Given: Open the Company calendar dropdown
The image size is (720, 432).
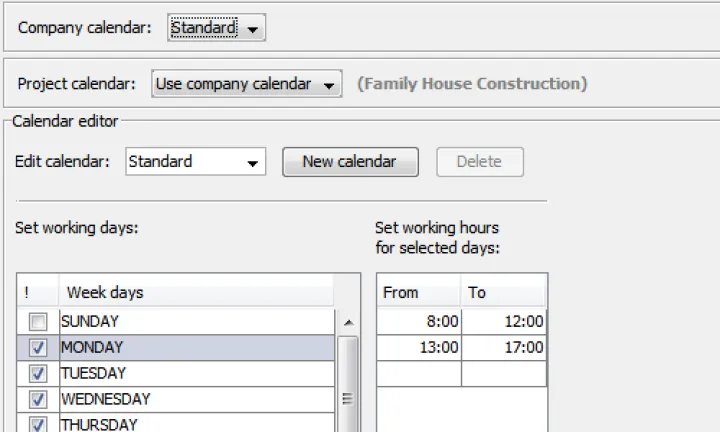Looking at the screenshot, I should [216, 29].
